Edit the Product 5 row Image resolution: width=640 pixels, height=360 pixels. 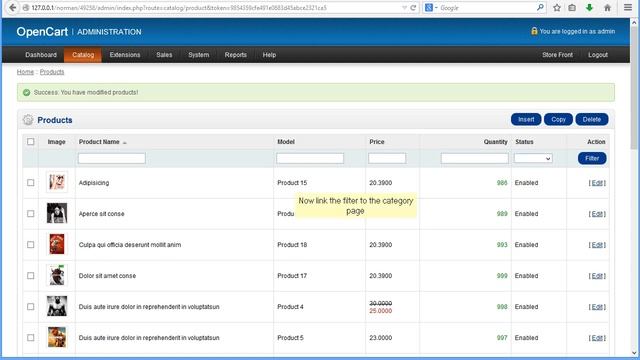coord(597,338)
